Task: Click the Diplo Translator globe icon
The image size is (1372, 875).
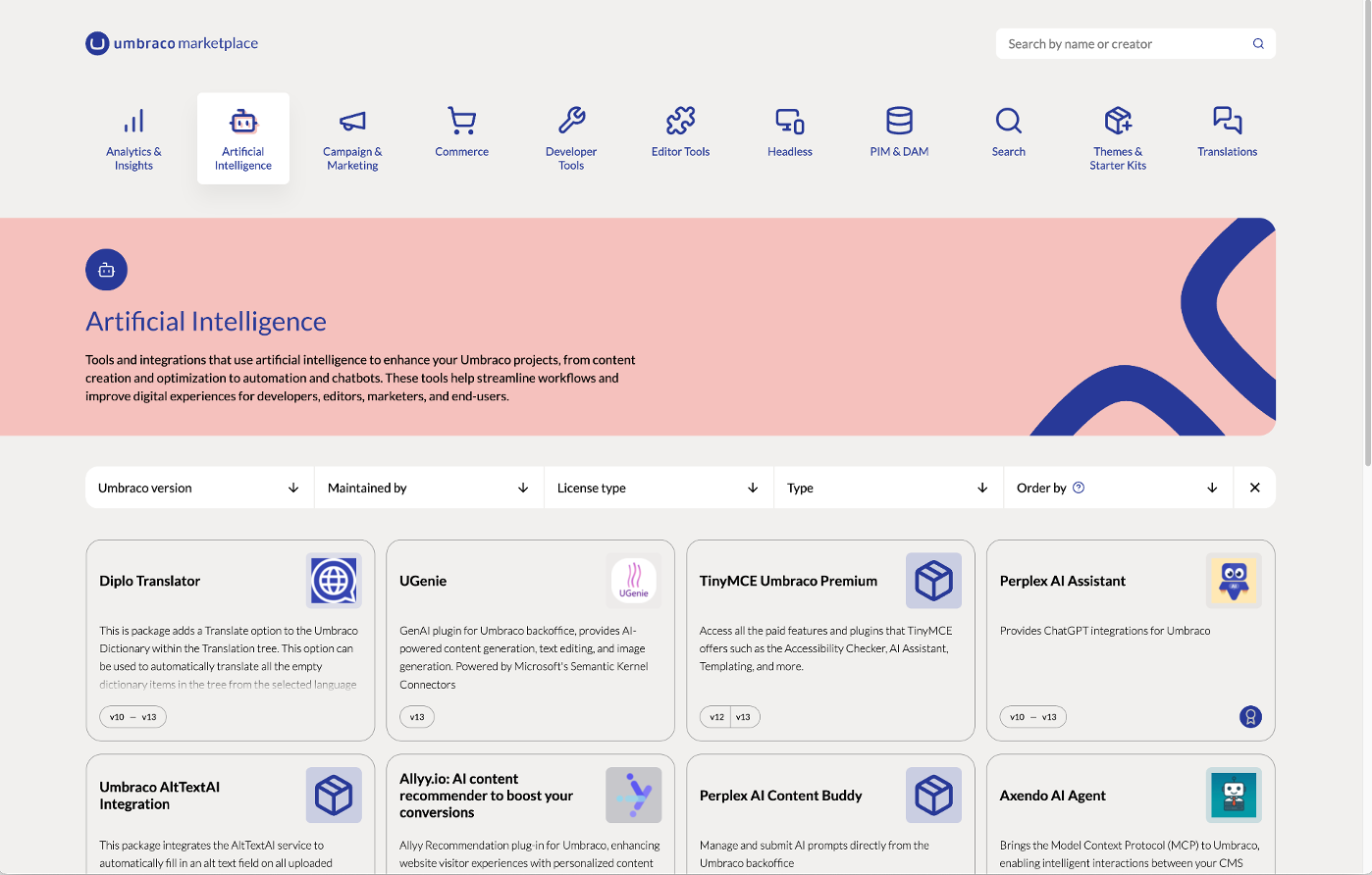Action: 334,581
